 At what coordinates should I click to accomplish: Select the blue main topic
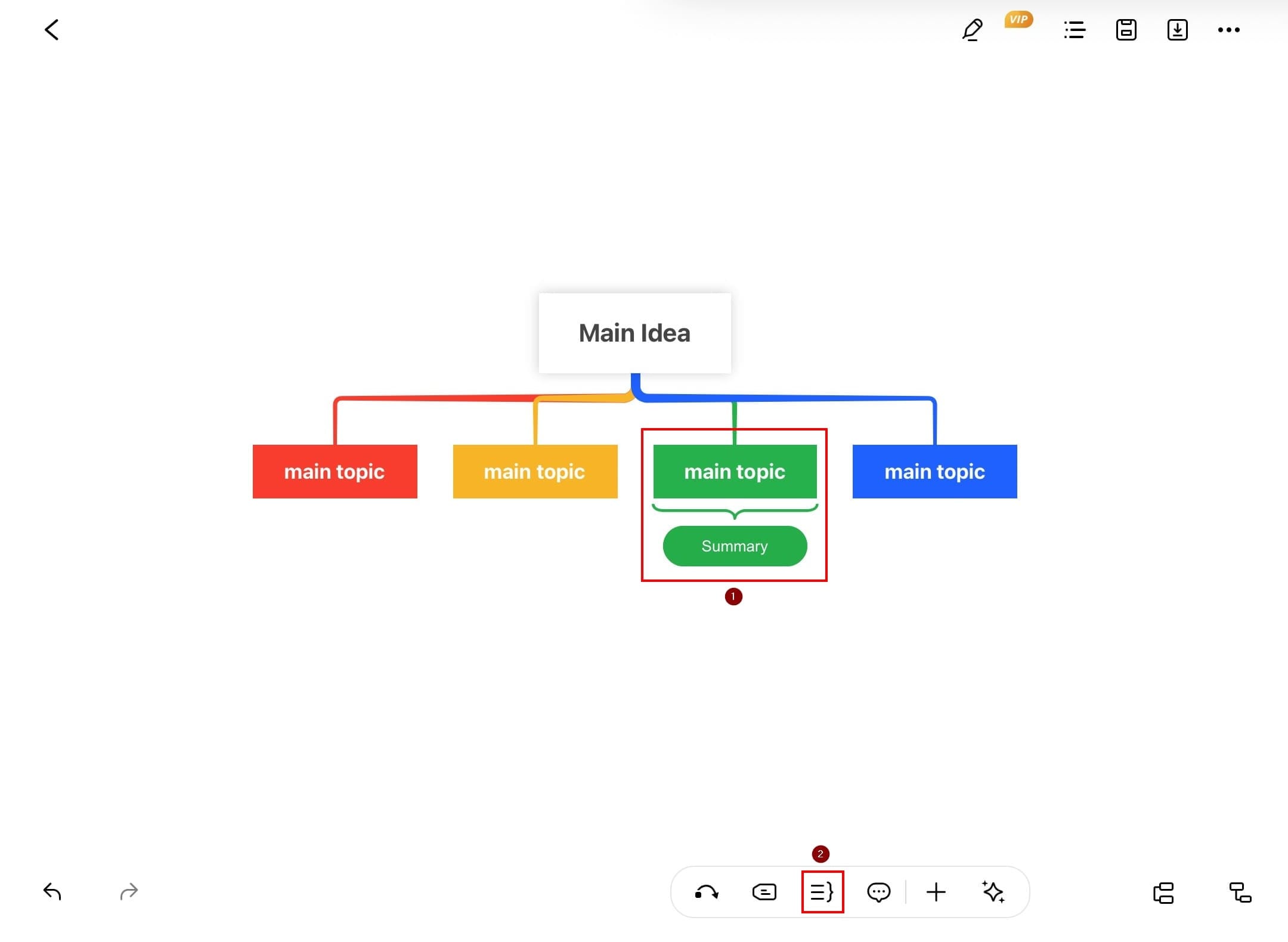934,471
